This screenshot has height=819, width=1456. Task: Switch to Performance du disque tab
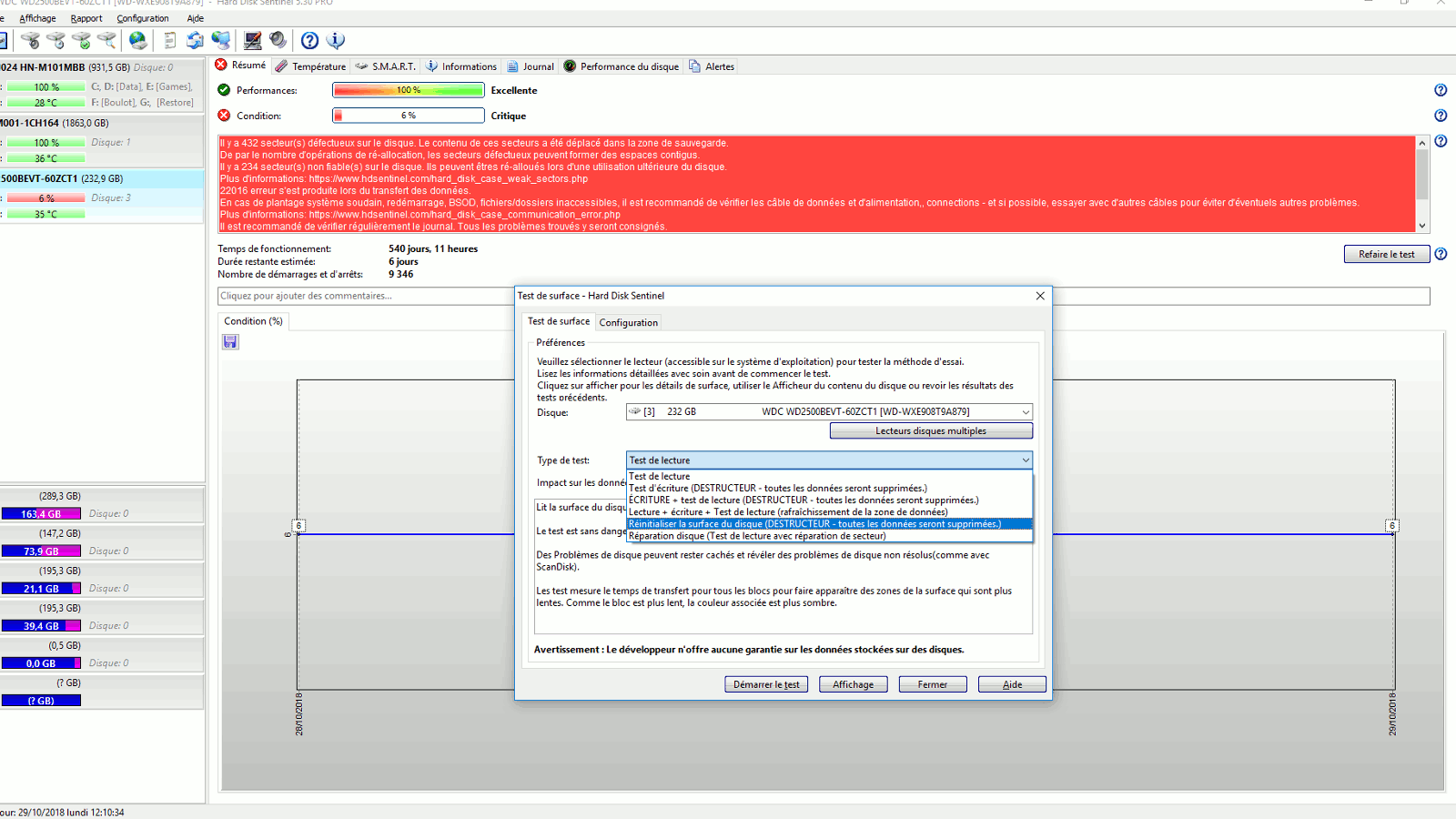pyautogui.click(x=622, y=66)
